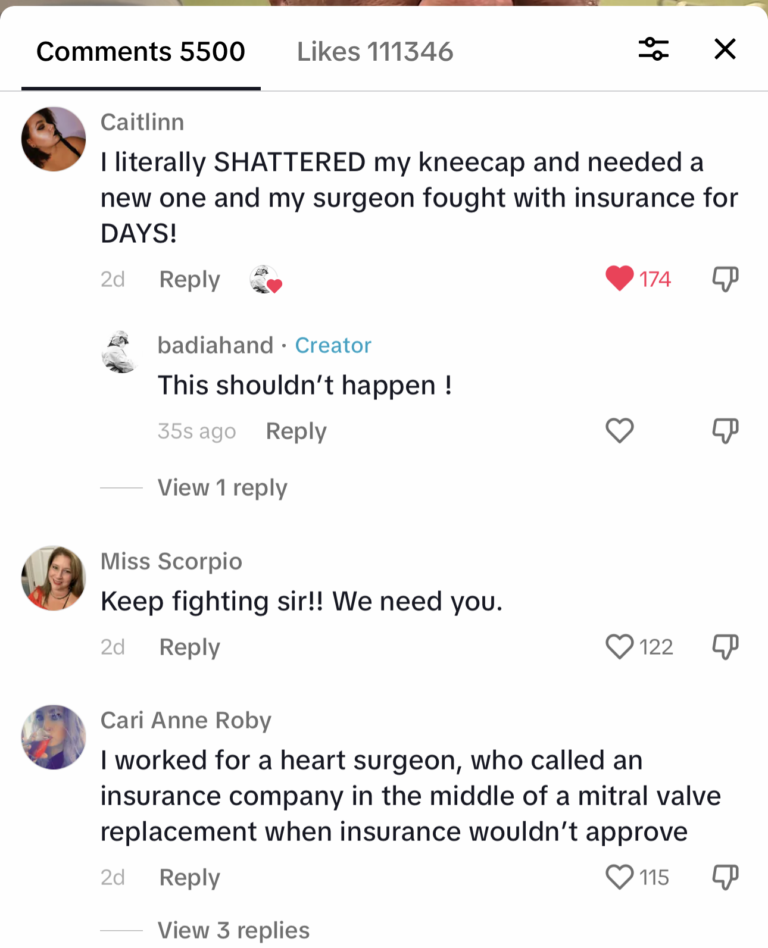Like Miss Scorpio's comment
Image resolution: width=768 pixels, height=948 pixels.
(x=619, y=647)
